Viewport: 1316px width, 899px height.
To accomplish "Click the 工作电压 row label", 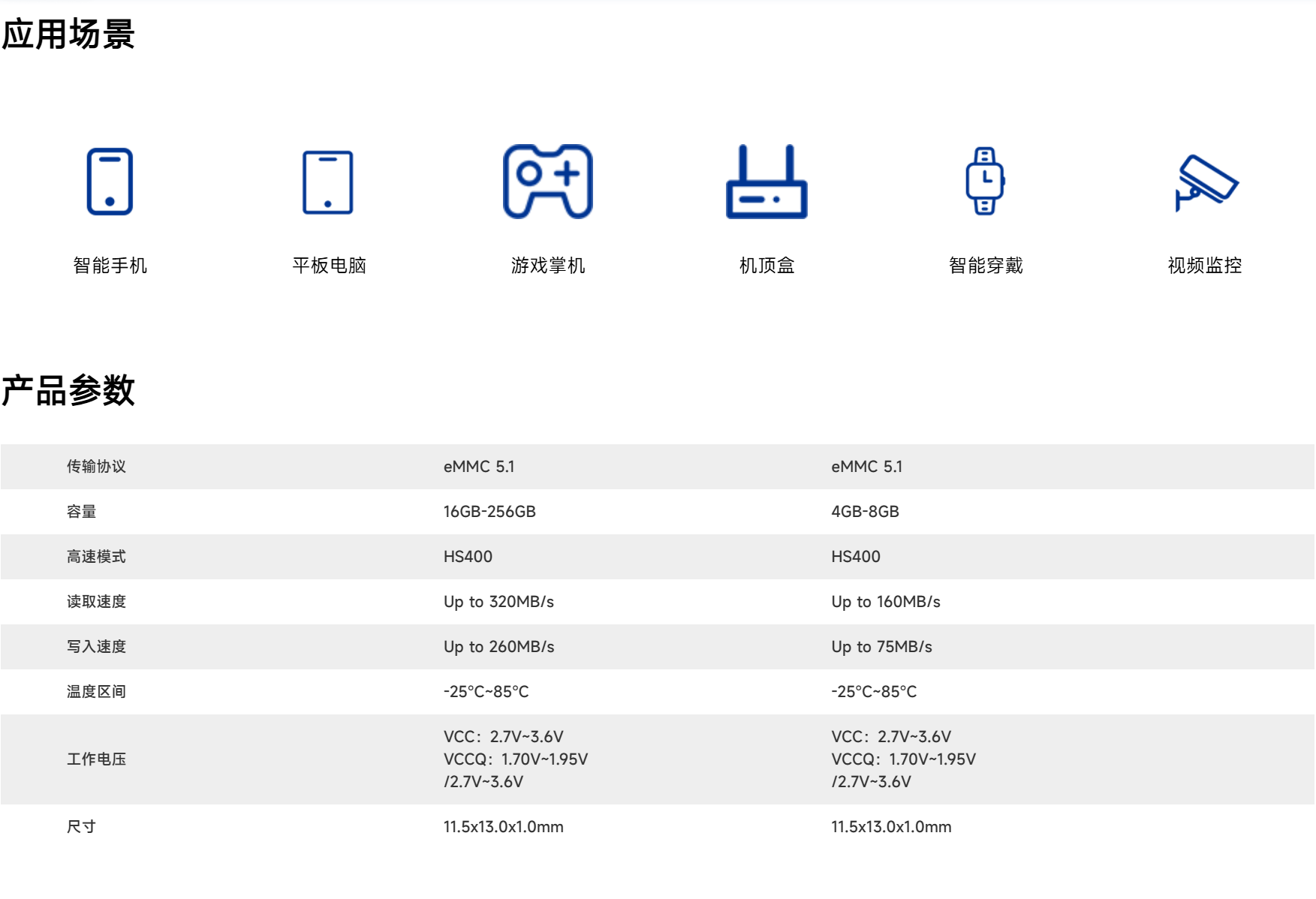I will point(96,759).
